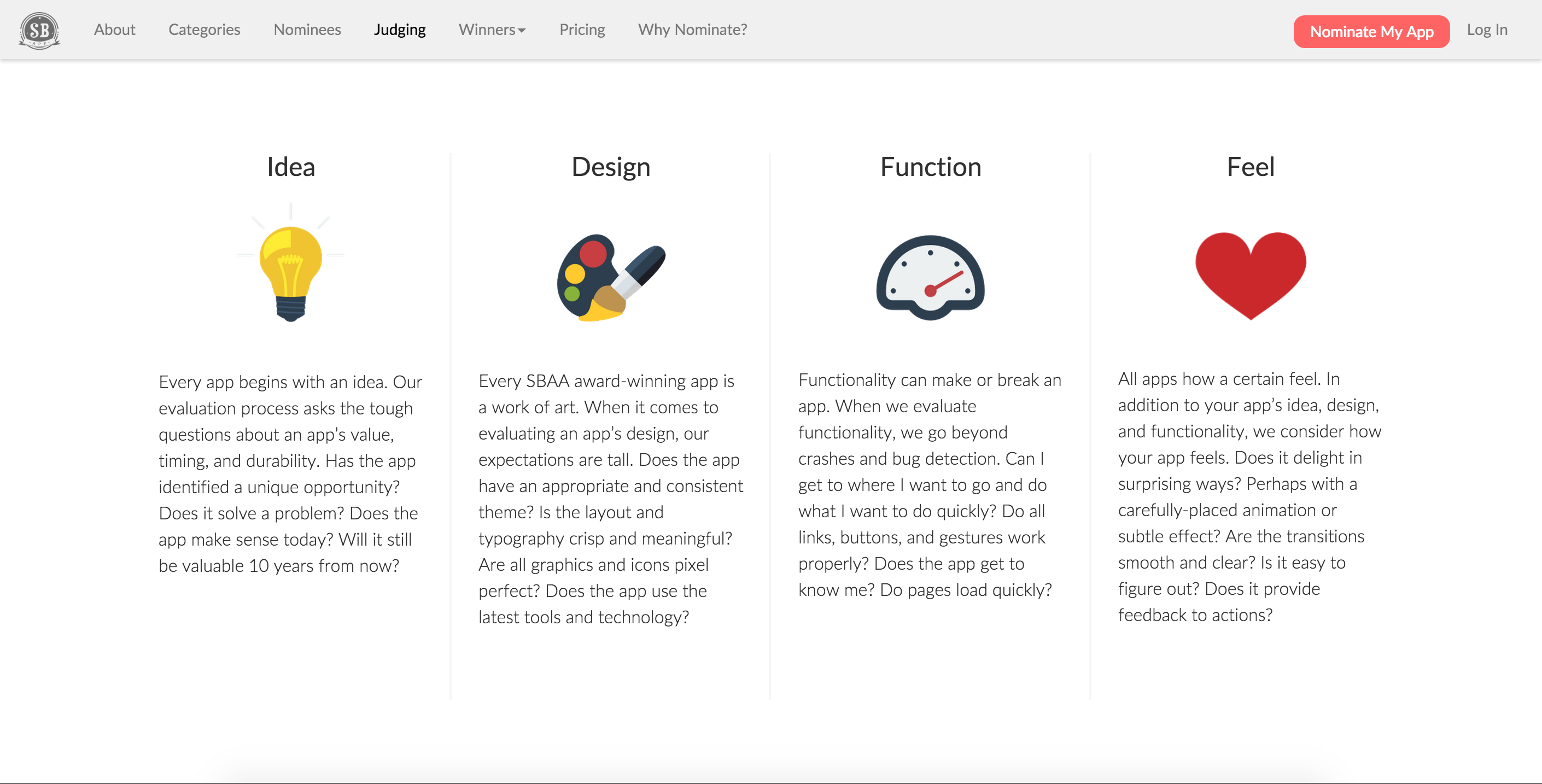The height and width of the screenshot is (784, 1542).
Task: Click the Idea column heading
Action: tap(291, 167)
